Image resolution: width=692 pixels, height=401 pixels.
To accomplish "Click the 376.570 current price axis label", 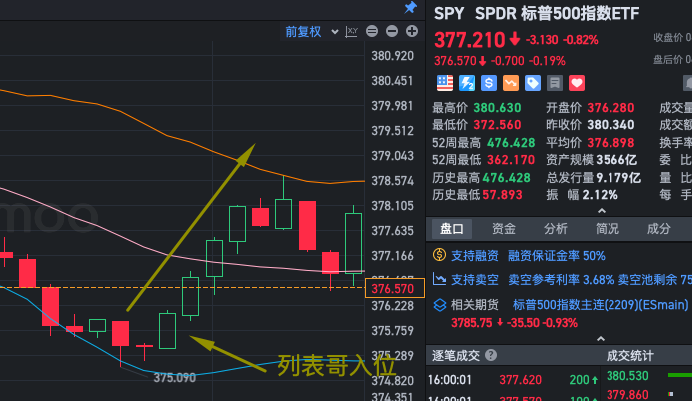I will 395,289.
